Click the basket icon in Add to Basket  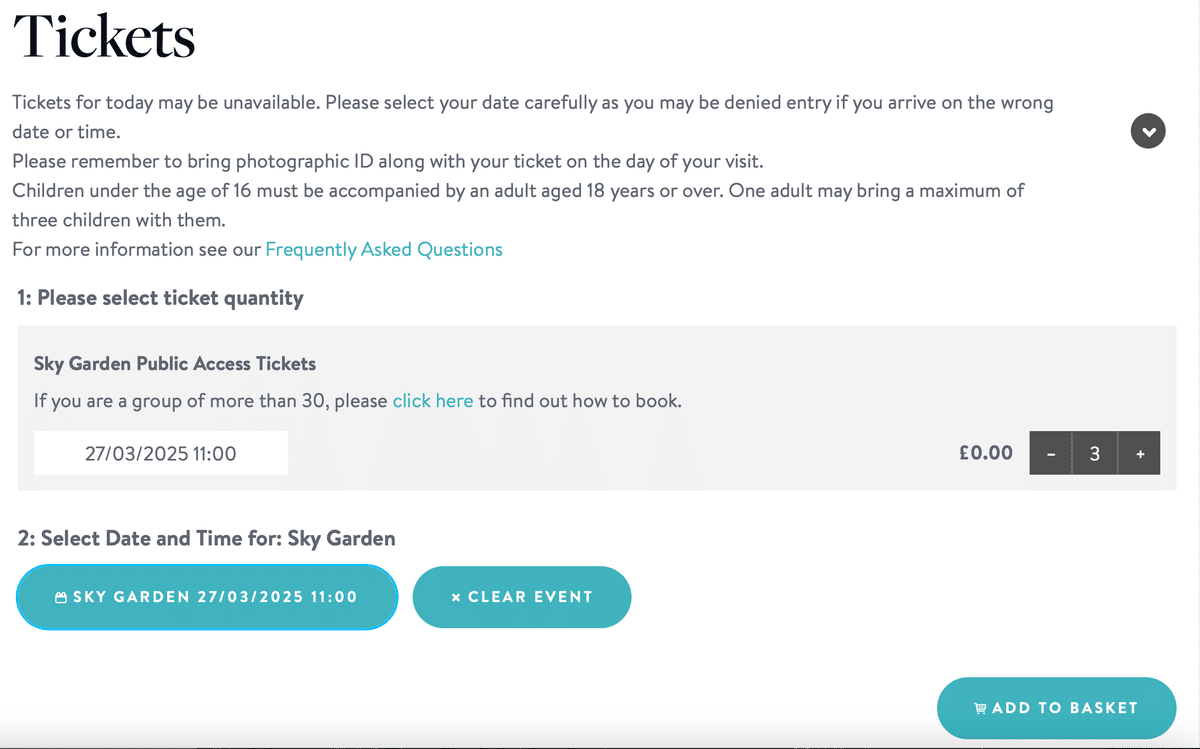coord(980,708)
